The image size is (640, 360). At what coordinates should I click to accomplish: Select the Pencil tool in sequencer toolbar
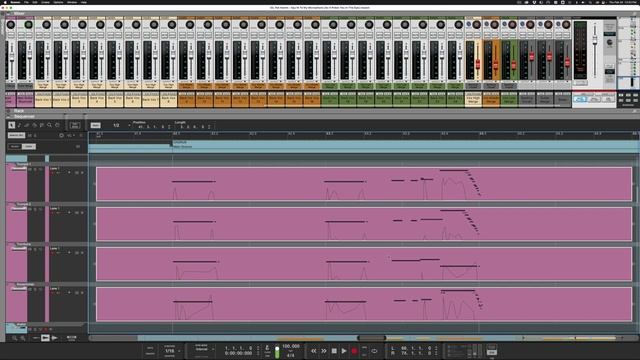click(x=19, y=125)
